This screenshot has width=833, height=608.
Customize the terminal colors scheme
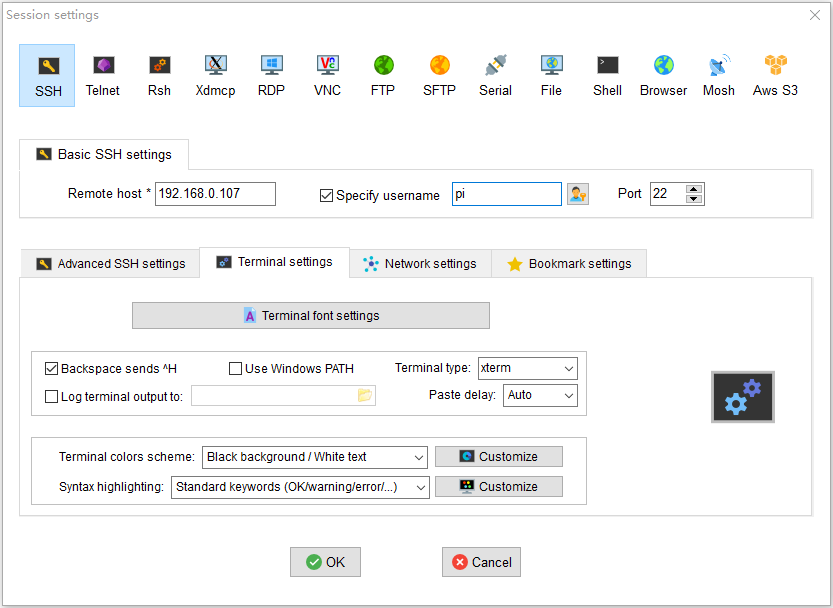(499, 457)
